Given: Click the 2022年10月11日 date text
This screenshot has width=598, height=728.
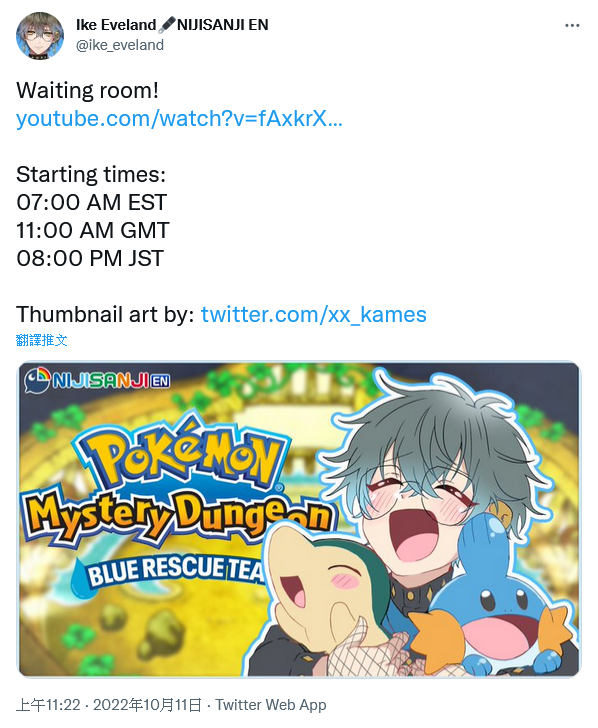Looking at the screenshot, I should pyautogui.click(x=148, y=705).
